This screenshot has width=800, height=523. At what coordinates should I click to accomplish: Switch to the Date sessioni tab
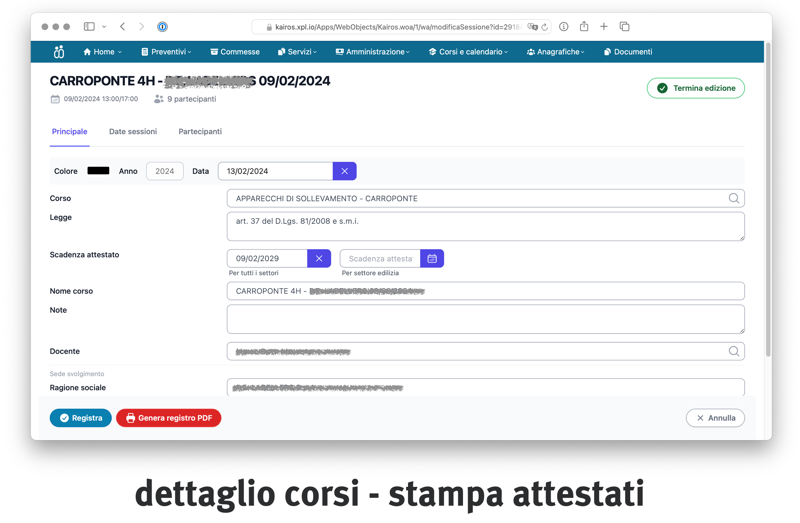pyautogui.click(x=133, y=132)
